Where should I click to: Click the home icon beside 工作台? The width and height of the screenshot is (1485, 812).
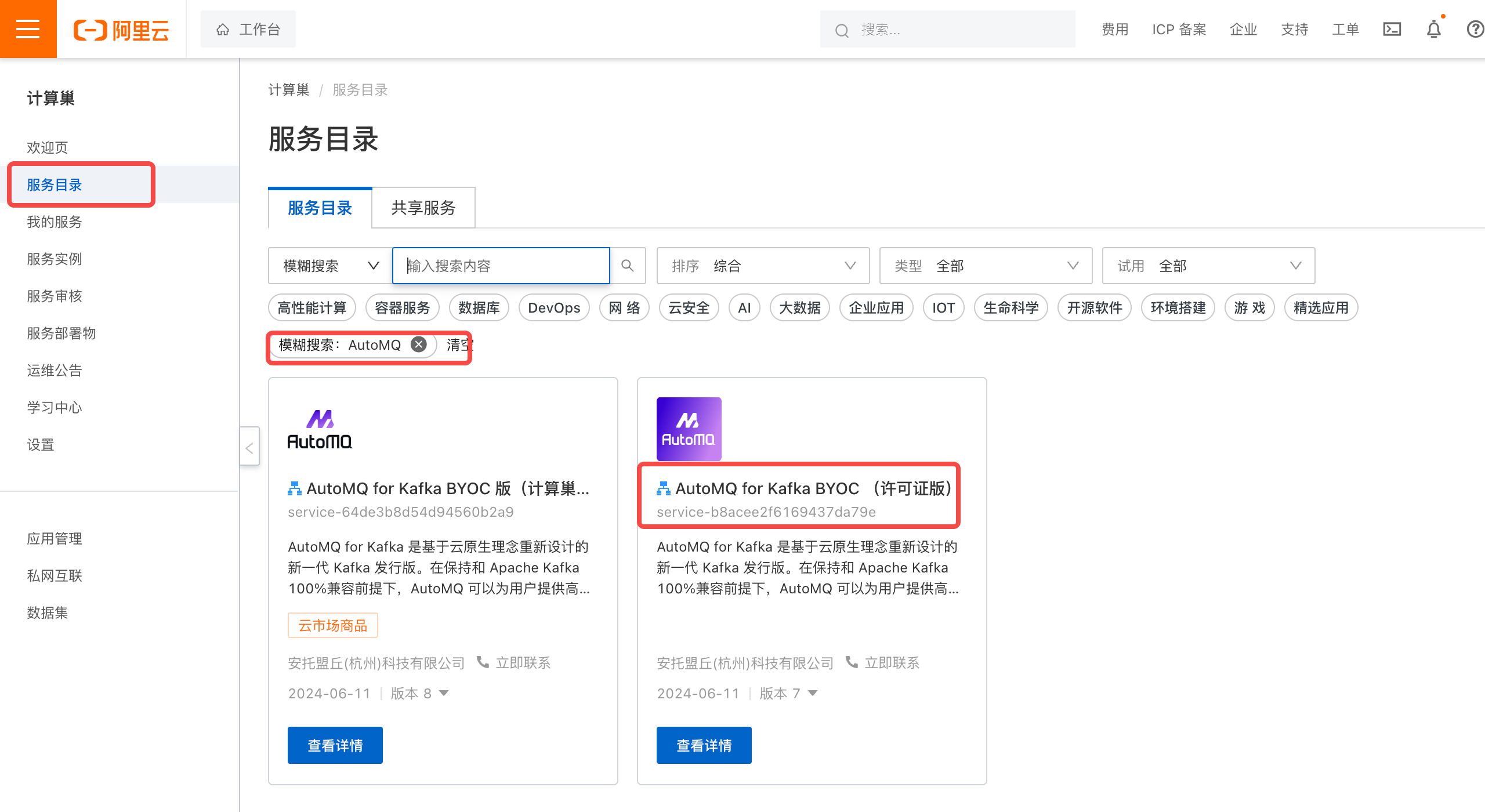point(223,30)
